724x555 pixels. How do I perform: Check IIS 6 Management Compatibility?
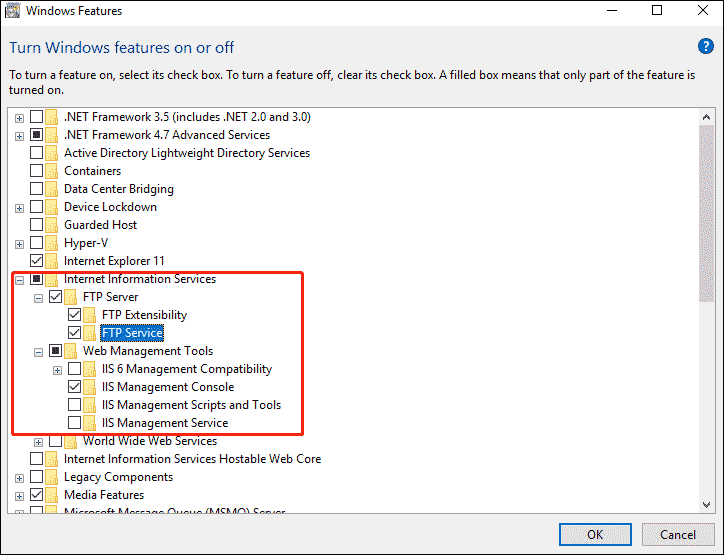[x=74, y=368]
